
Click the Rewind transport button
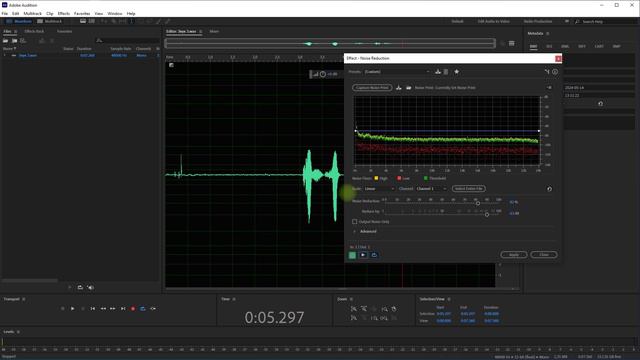coord(103,309)
